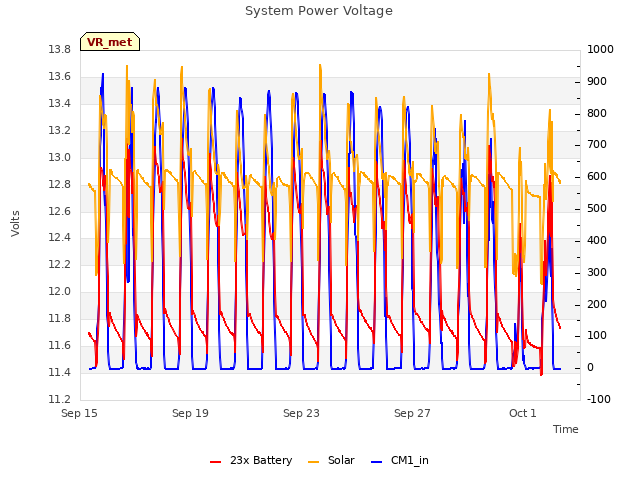
Task: Click the 700 right axis tick label
Action: coord(597,145)
